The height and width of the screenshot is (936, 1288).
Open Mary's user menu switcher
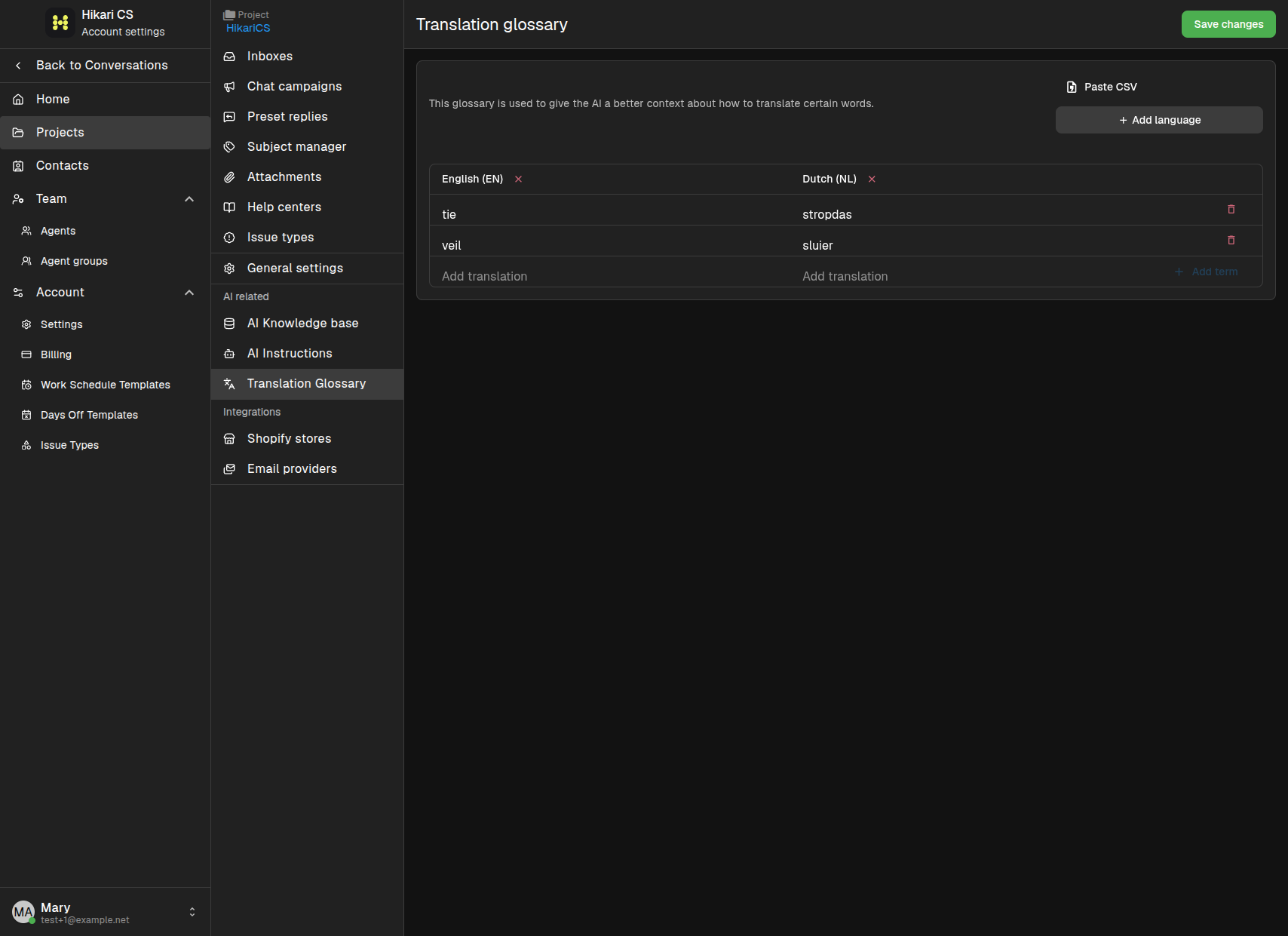point(192,912)
